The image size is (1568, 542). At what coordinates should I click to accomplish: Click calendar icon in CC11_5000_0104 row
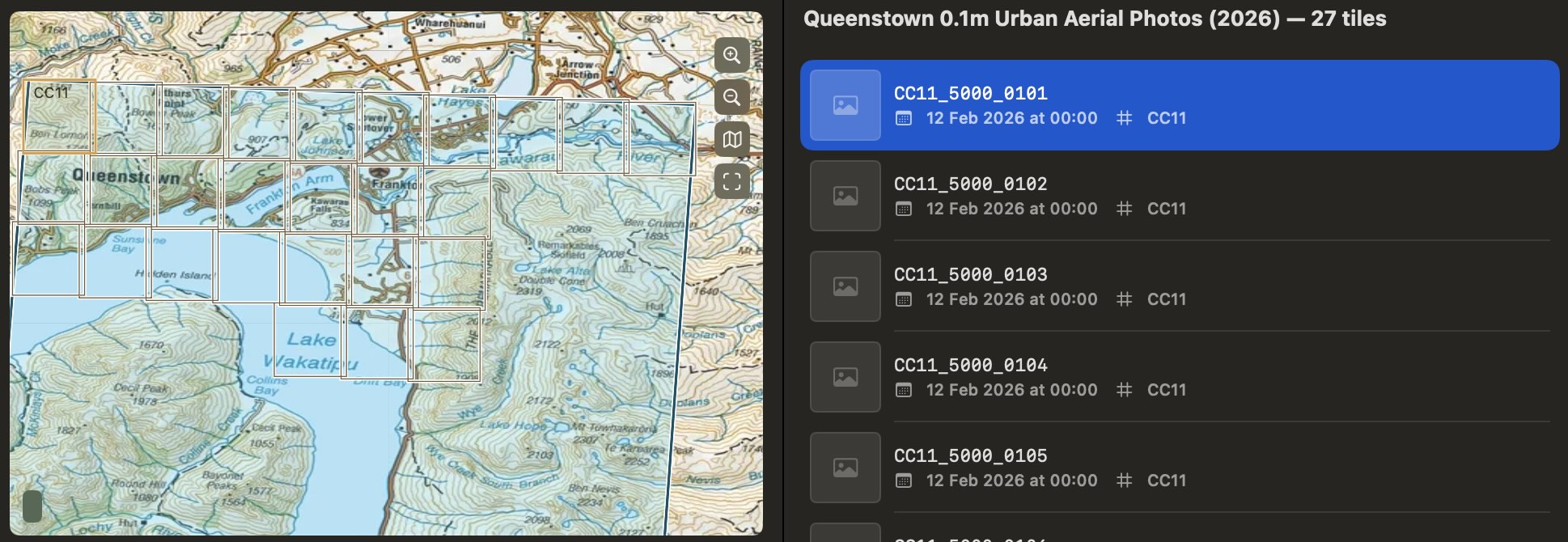tap(904, 390)
